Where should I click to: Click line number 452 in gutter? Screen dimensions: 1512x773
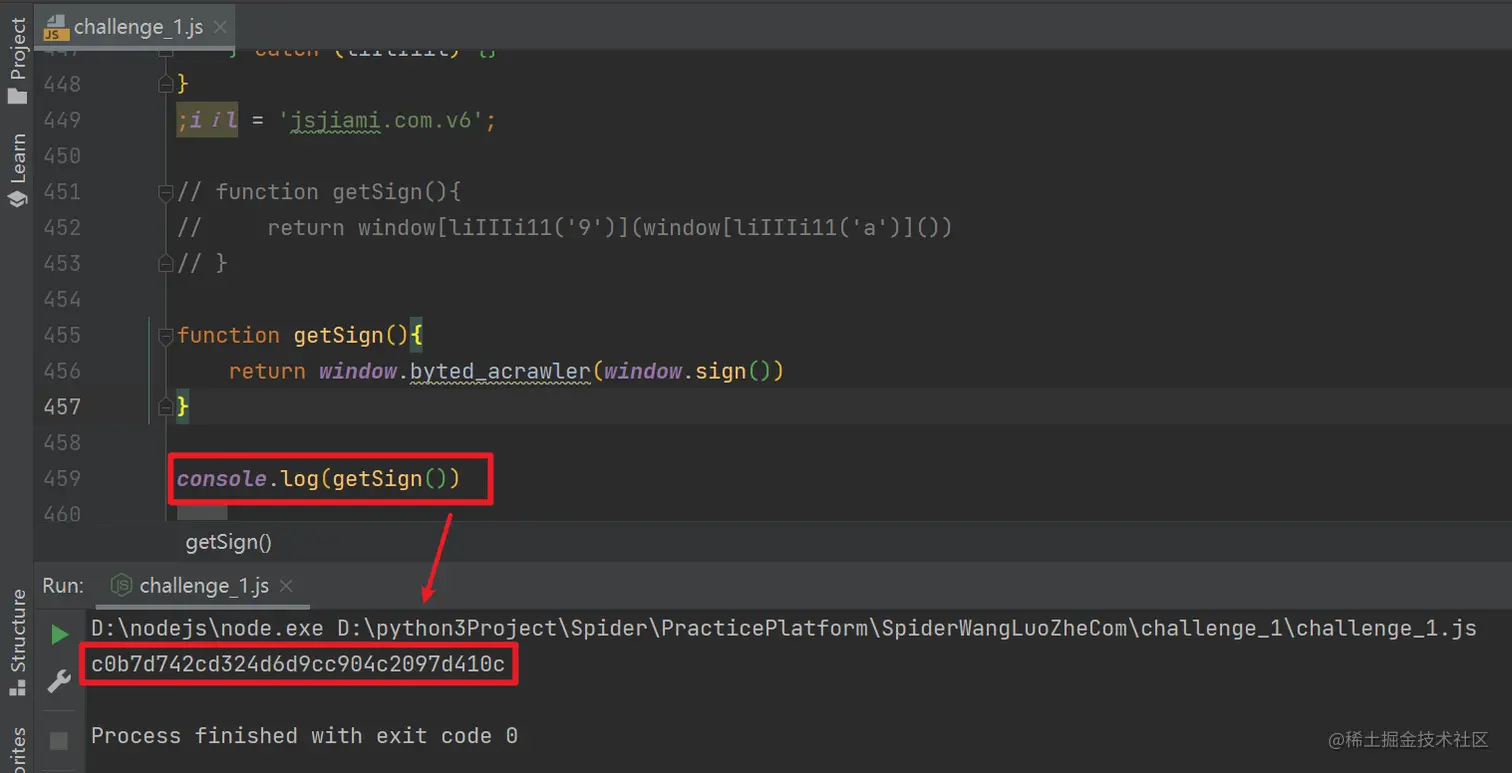(x=62, y=228)
